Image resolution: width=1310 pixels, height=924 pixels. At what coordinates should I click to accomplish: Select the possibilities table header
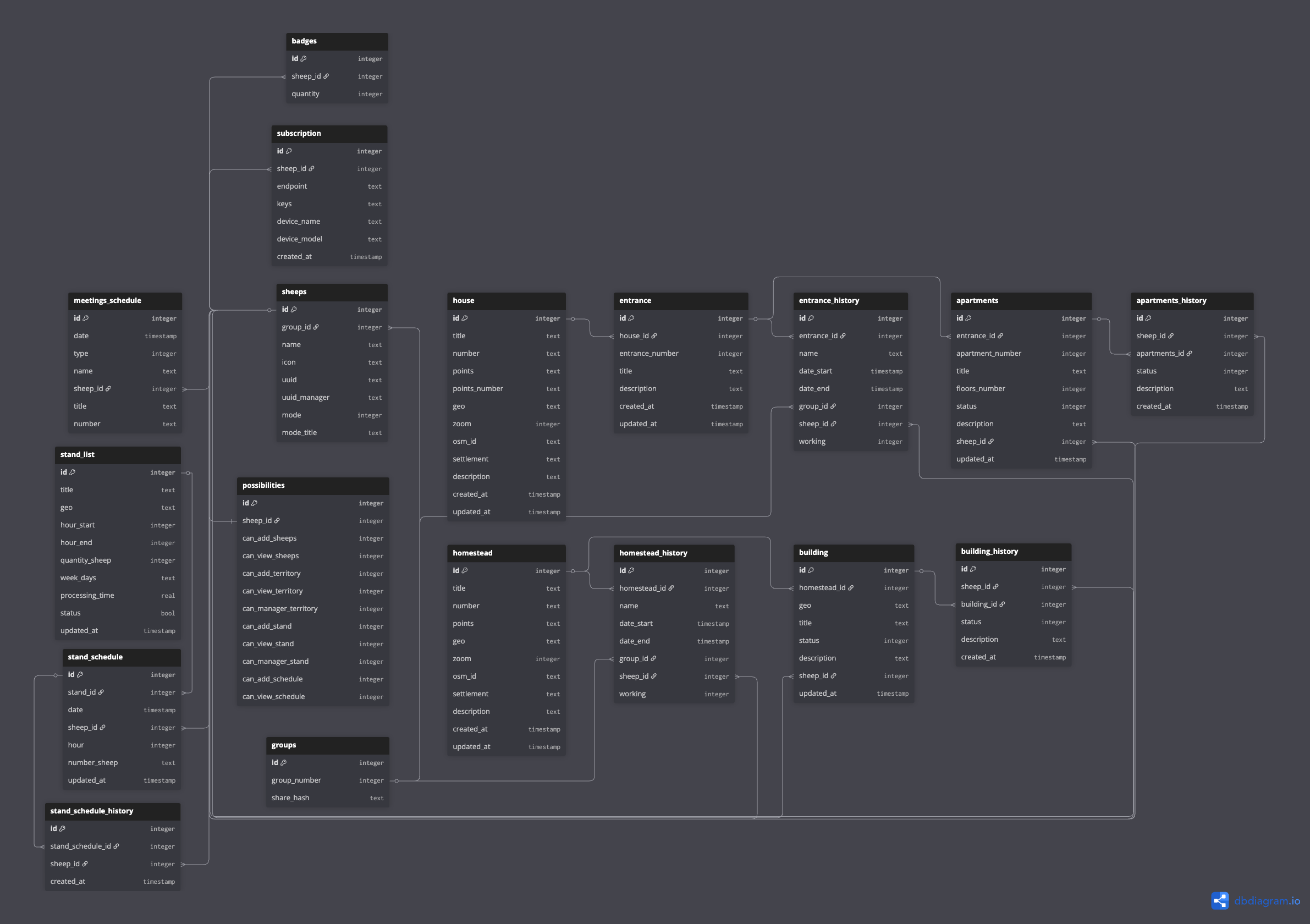click(x=313, y=486)
